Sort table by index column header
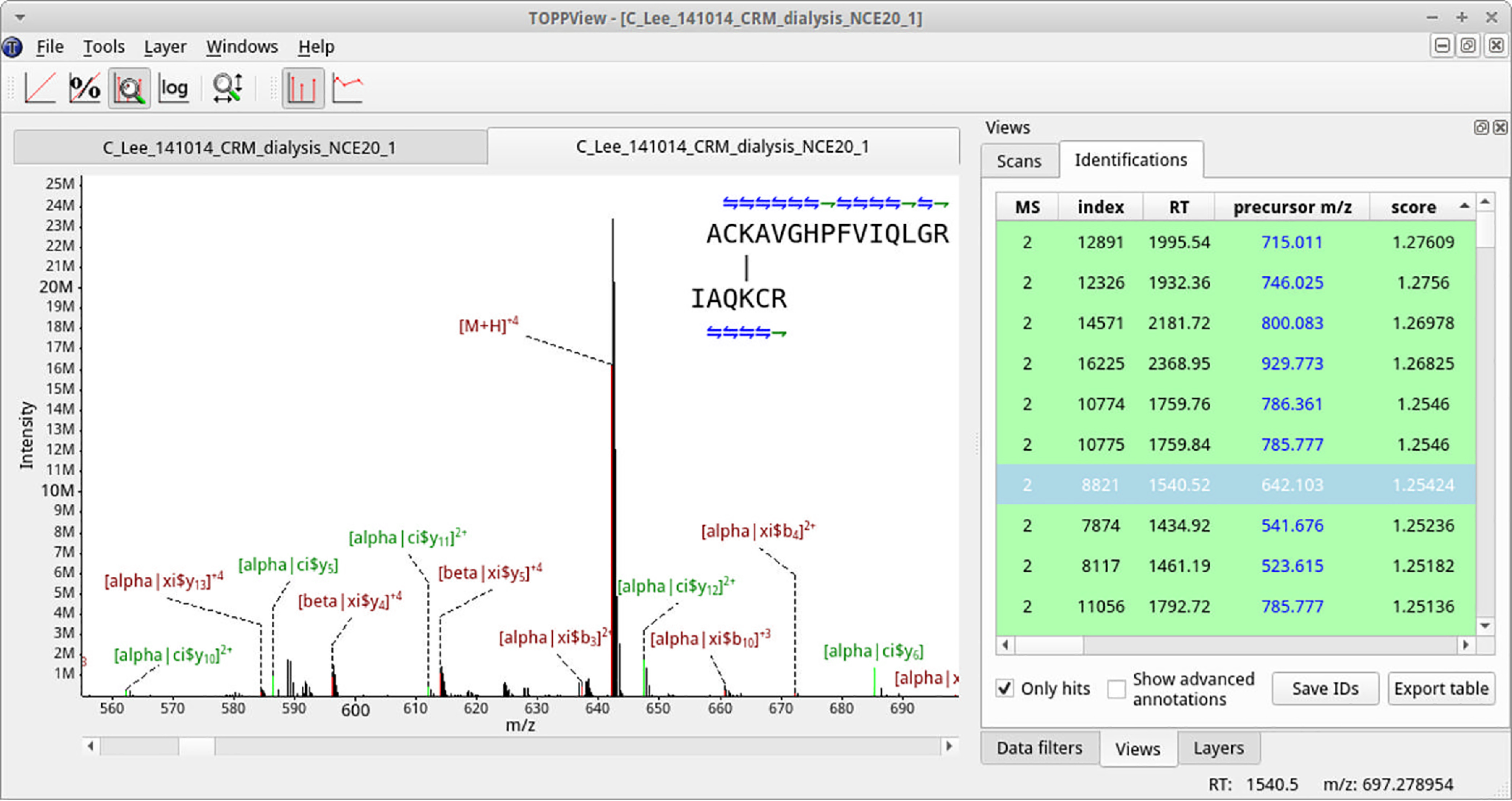The width and height of the screenshot is (1512, 801). click(1101, 207)
